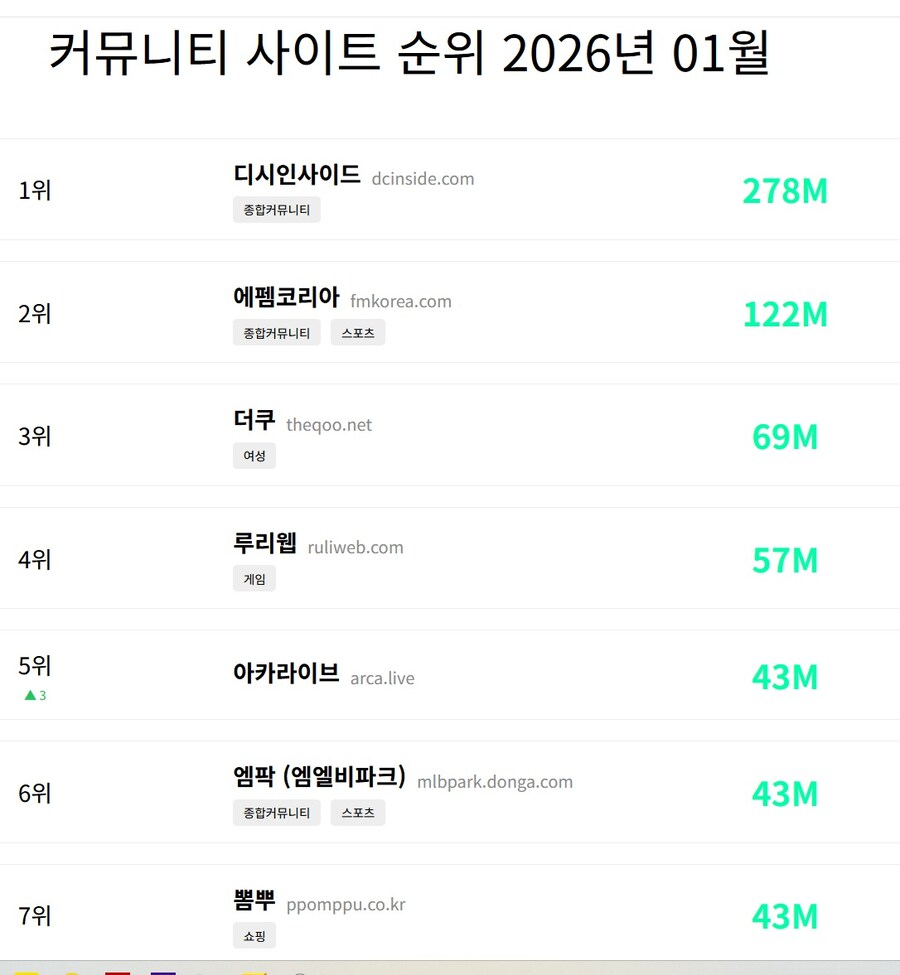Click the mlbpark.donga.com domain link

(x=494, y=782)
